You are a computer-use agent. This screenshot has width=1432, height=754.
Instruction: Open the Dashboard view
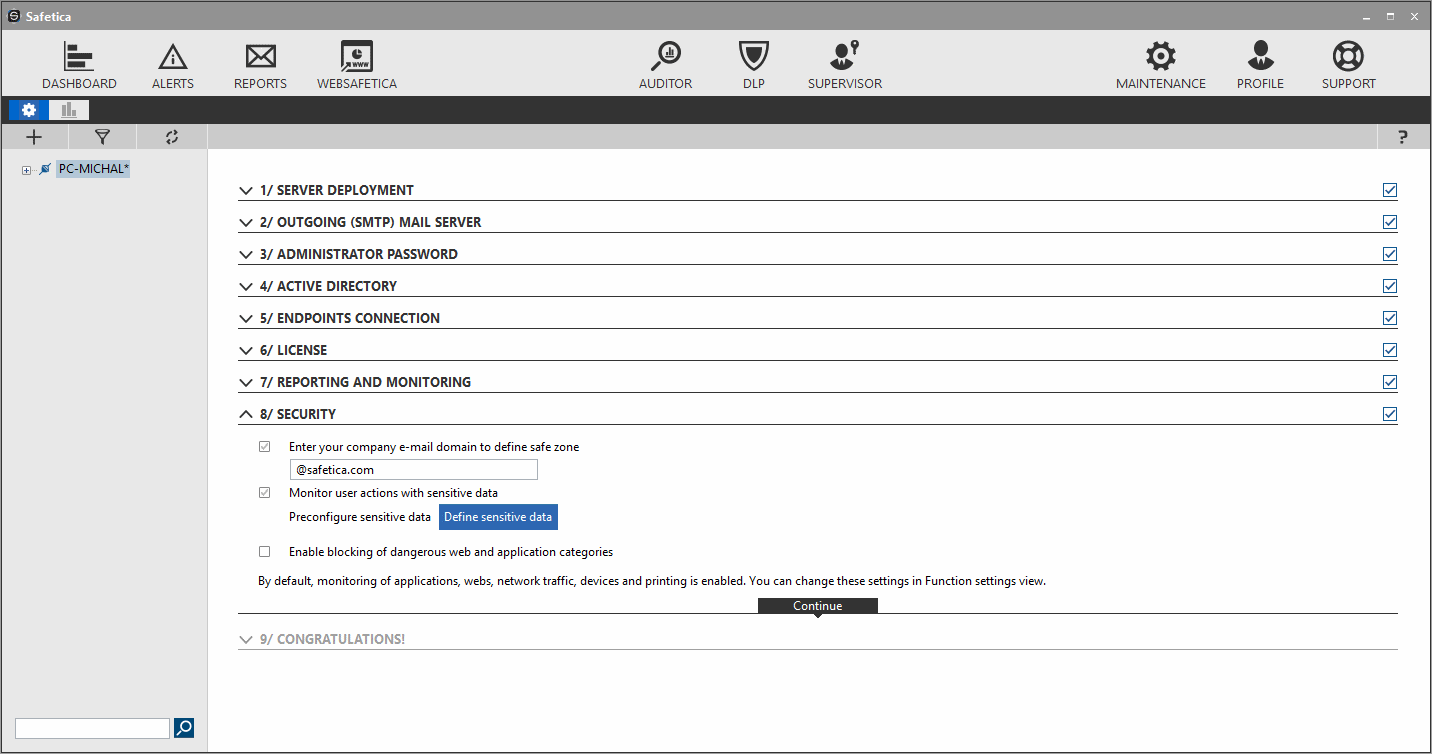(79, 64)
